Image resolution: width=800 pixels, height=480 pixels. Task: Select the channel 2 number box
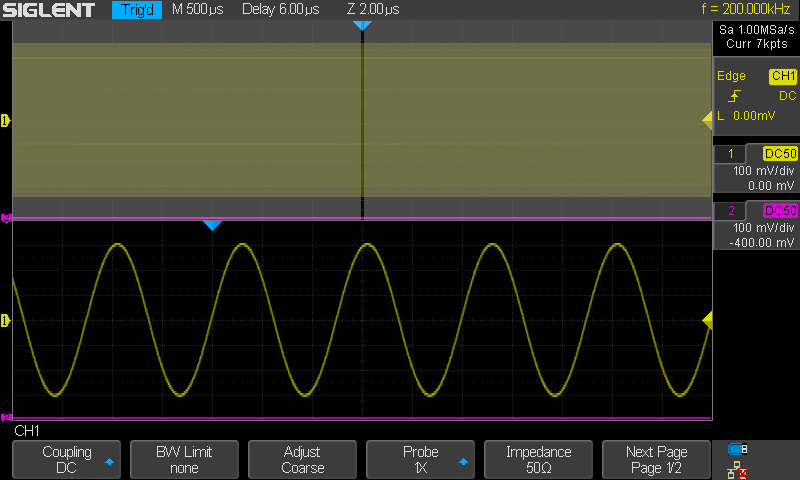click(731, 211)
